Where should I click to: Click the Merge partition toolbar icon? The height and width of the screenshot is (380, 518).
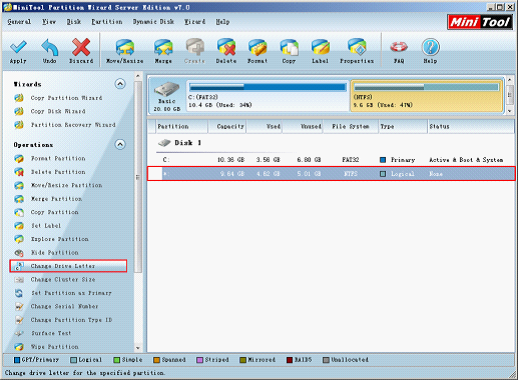click(163, 47)
